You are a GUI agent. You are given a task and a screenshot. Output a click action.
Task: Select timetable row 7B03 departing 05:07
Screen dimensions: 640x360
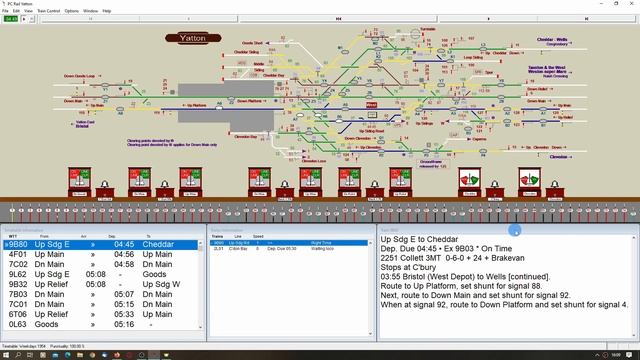click(100, 294)
